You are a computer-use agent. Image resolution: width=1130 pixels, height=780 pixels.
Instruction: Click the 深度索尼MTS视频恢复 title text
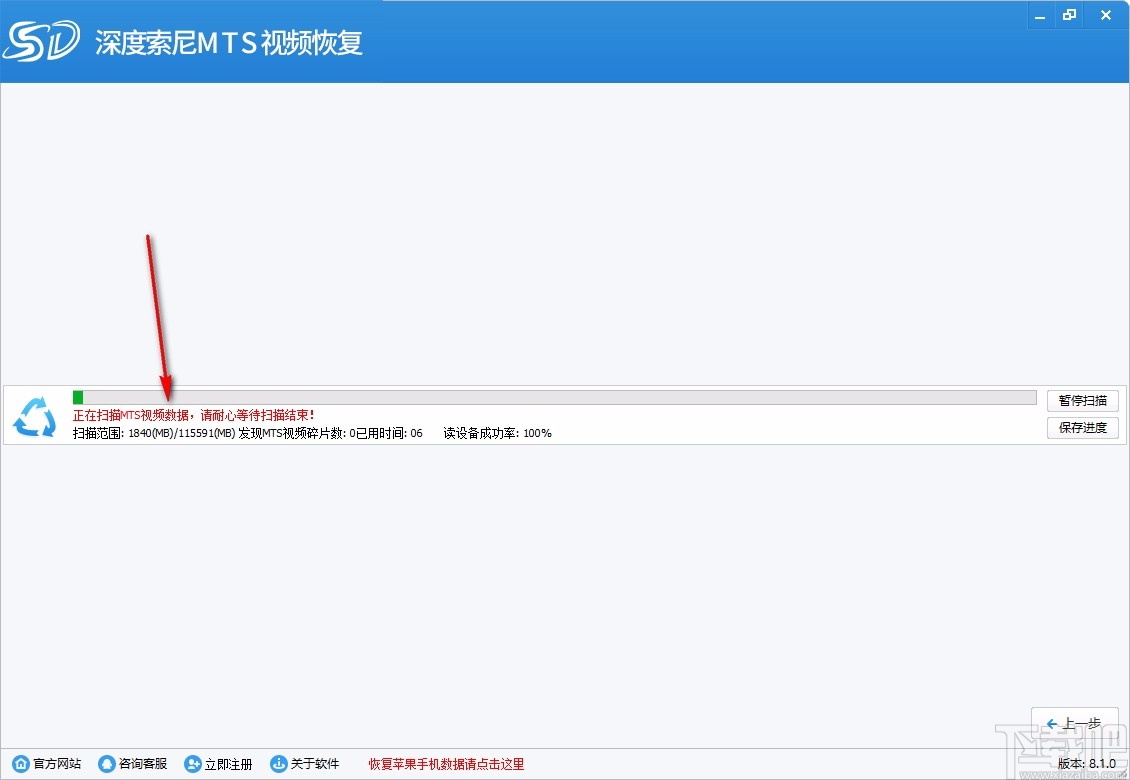[229, 42]
